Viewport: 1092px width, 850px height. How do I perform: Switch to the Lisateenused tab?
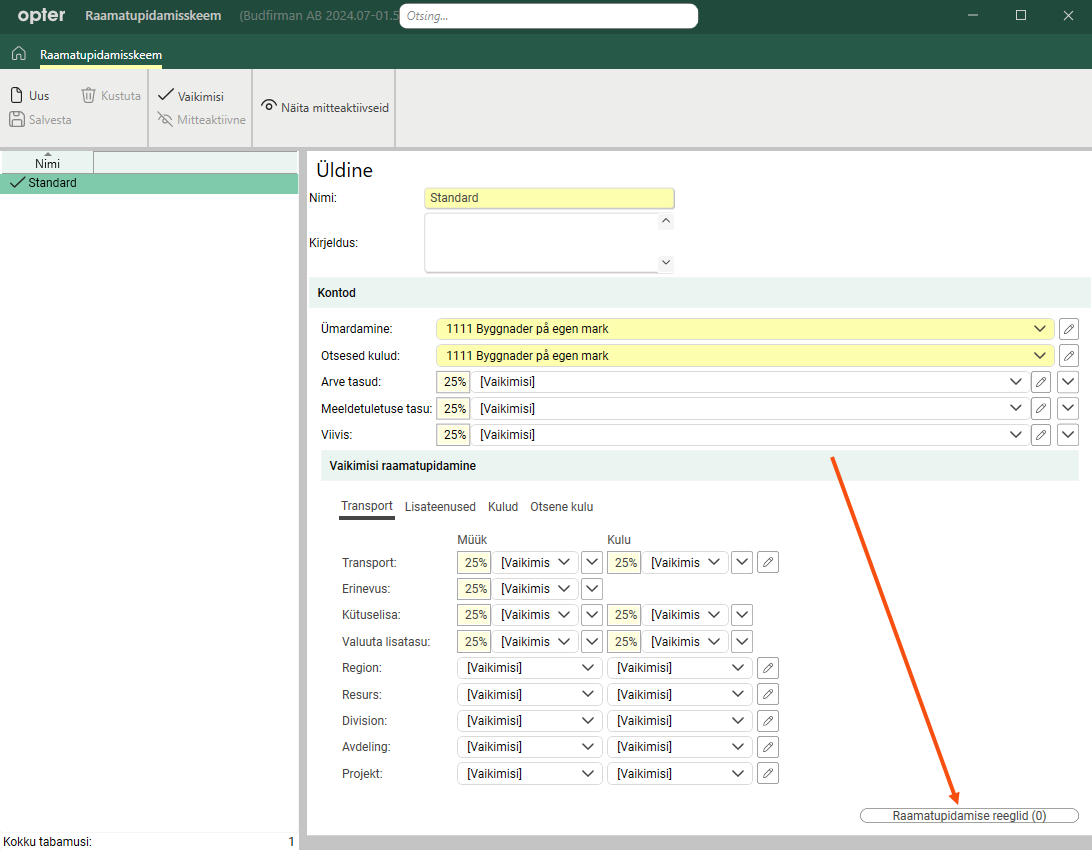440,507
